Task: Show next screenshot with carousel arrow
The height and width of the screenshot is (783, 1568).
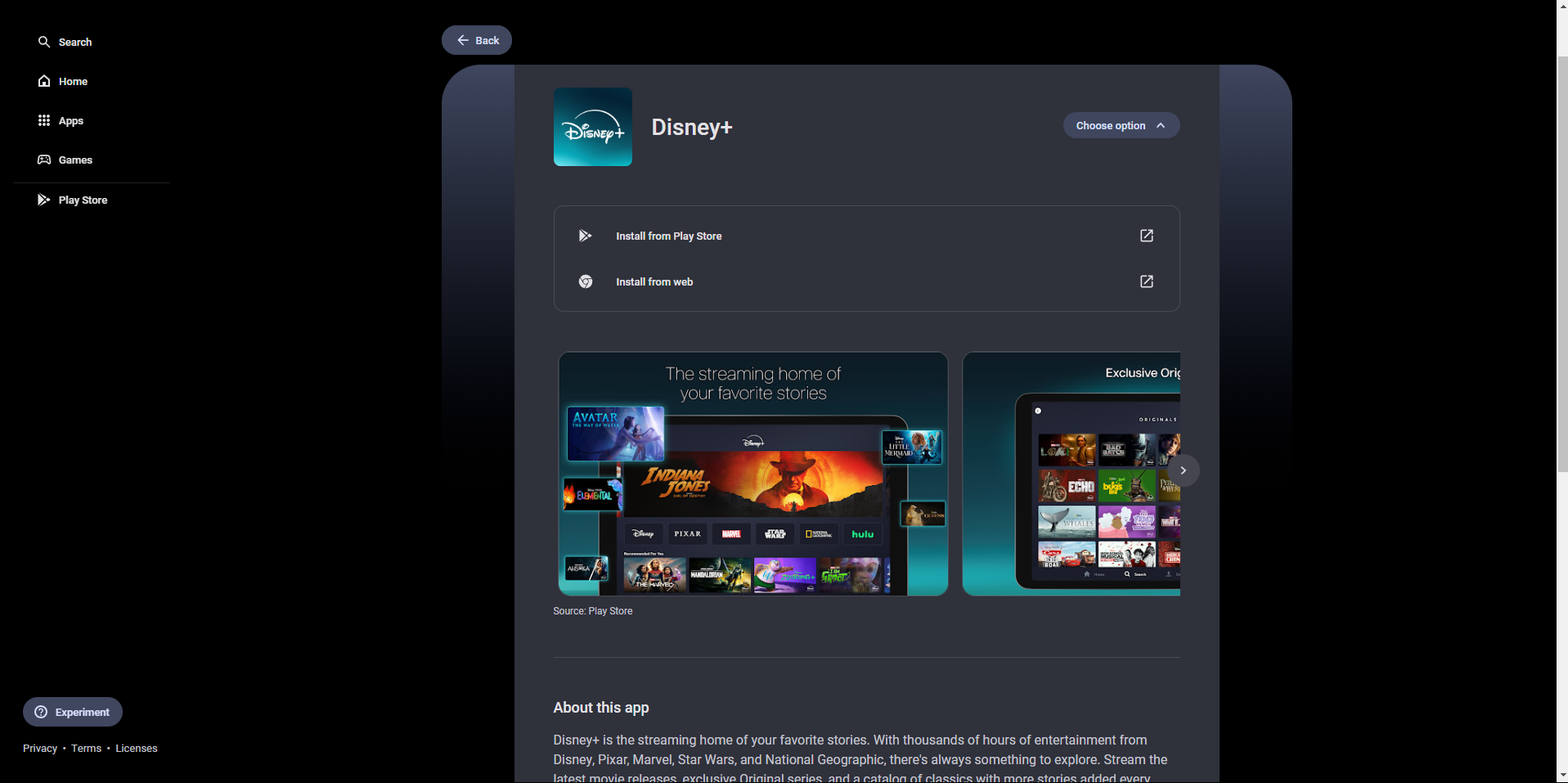Action: click(1184, 470)
